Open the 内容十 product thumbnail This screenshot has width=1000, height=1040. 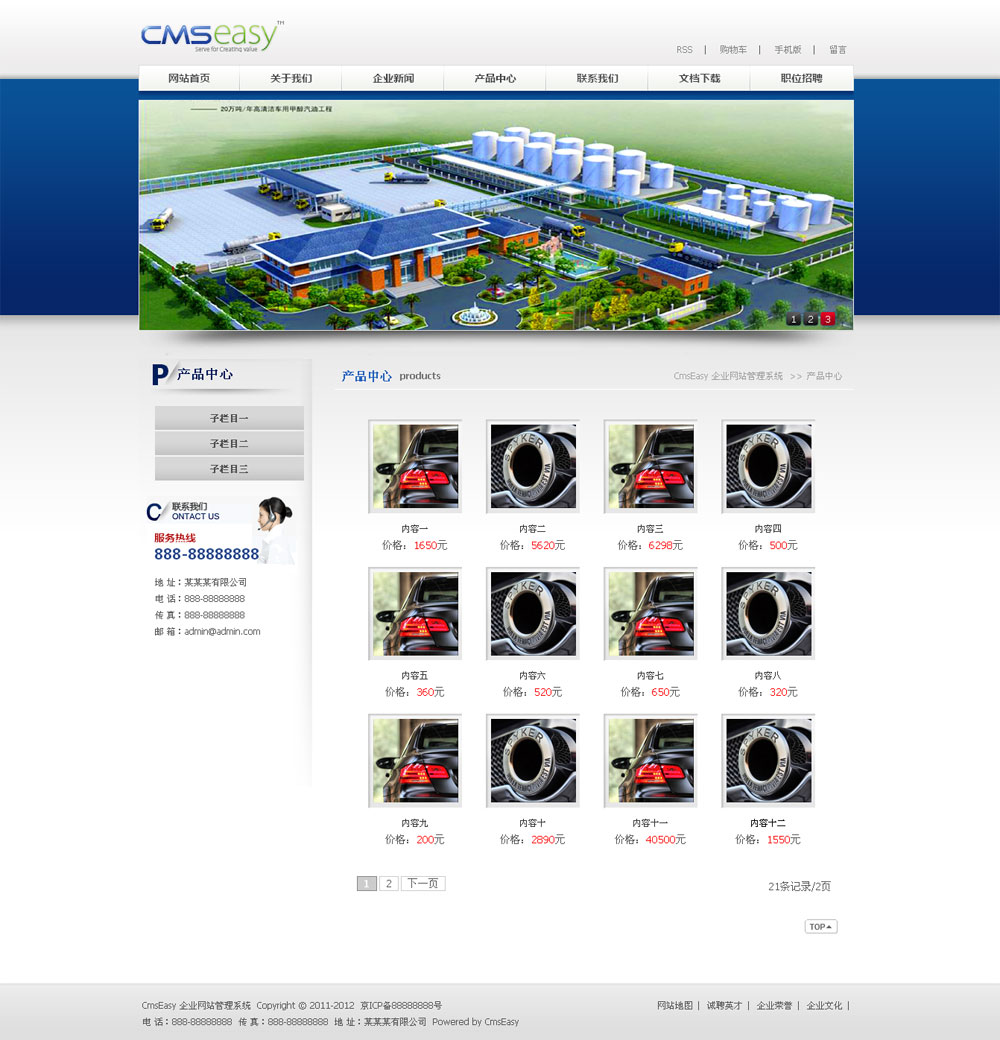pyautogui.click(x=532, y=761)
